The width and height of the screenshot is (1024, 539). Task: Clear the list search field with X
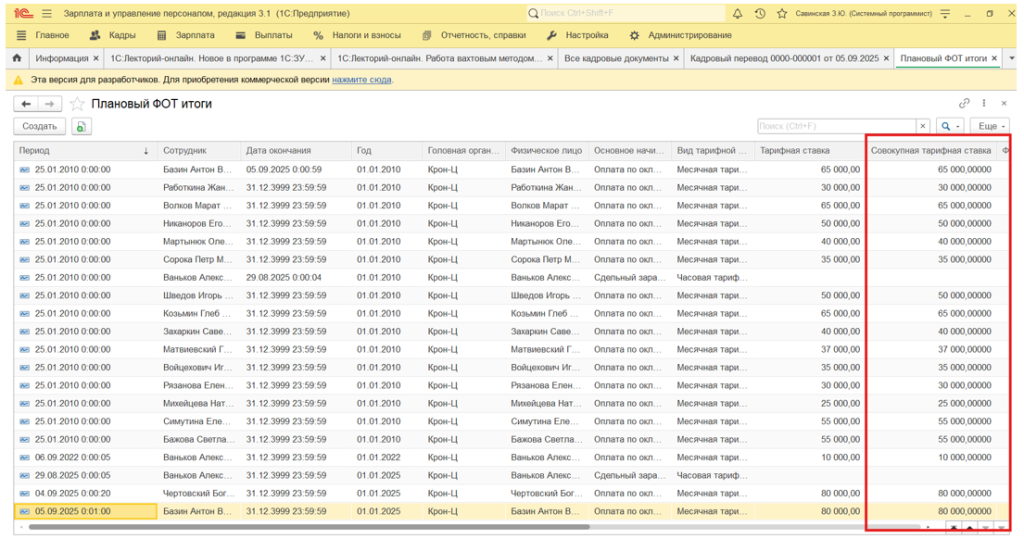tap(923, 126)
